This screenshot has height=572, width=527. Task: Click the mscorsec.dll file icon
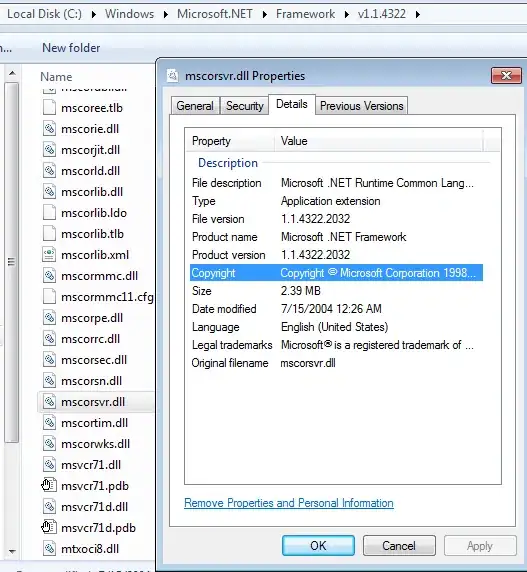click(x=49, y=360)
